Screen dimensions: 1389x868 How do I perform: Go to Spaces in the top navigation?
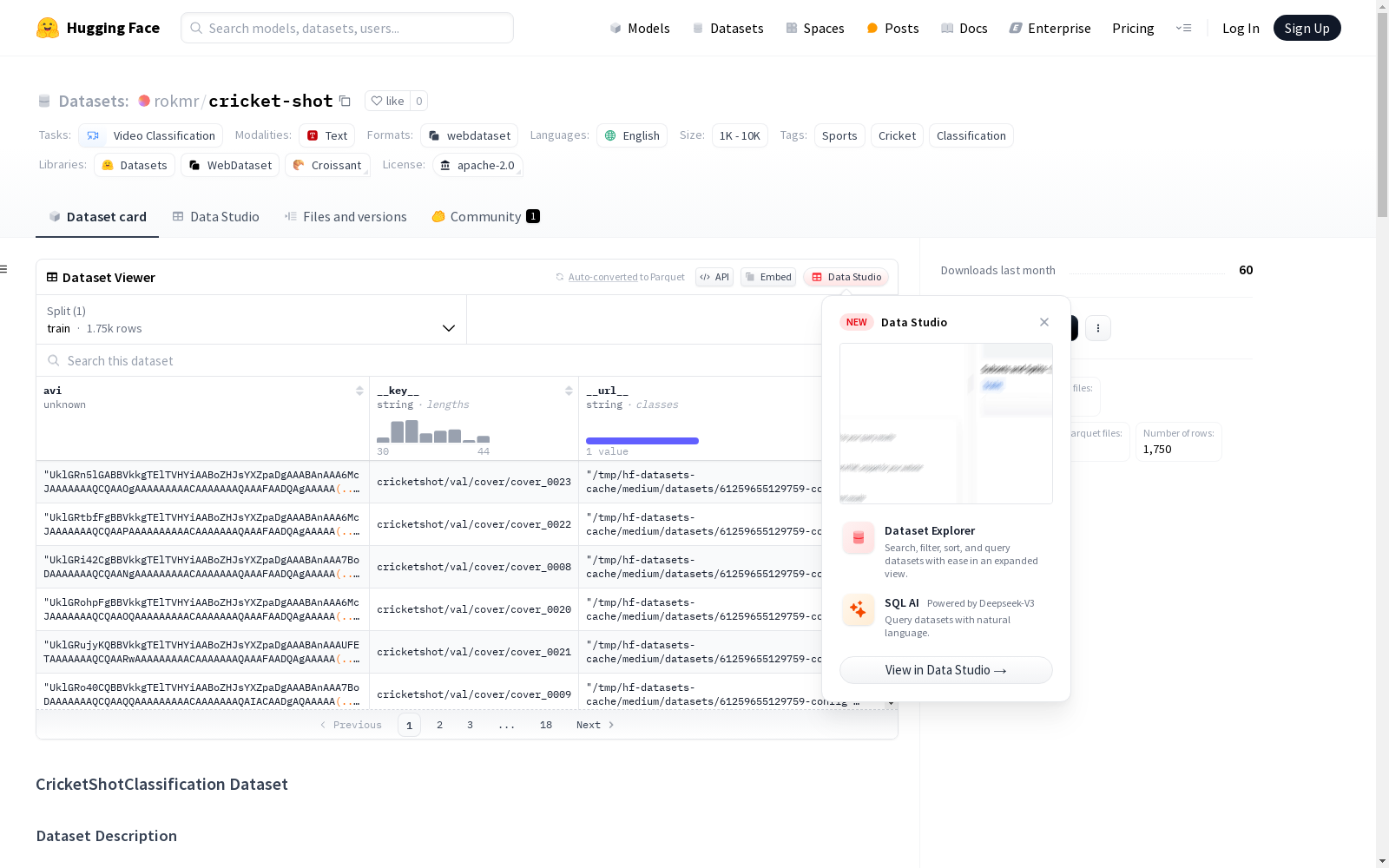[815, 28]
